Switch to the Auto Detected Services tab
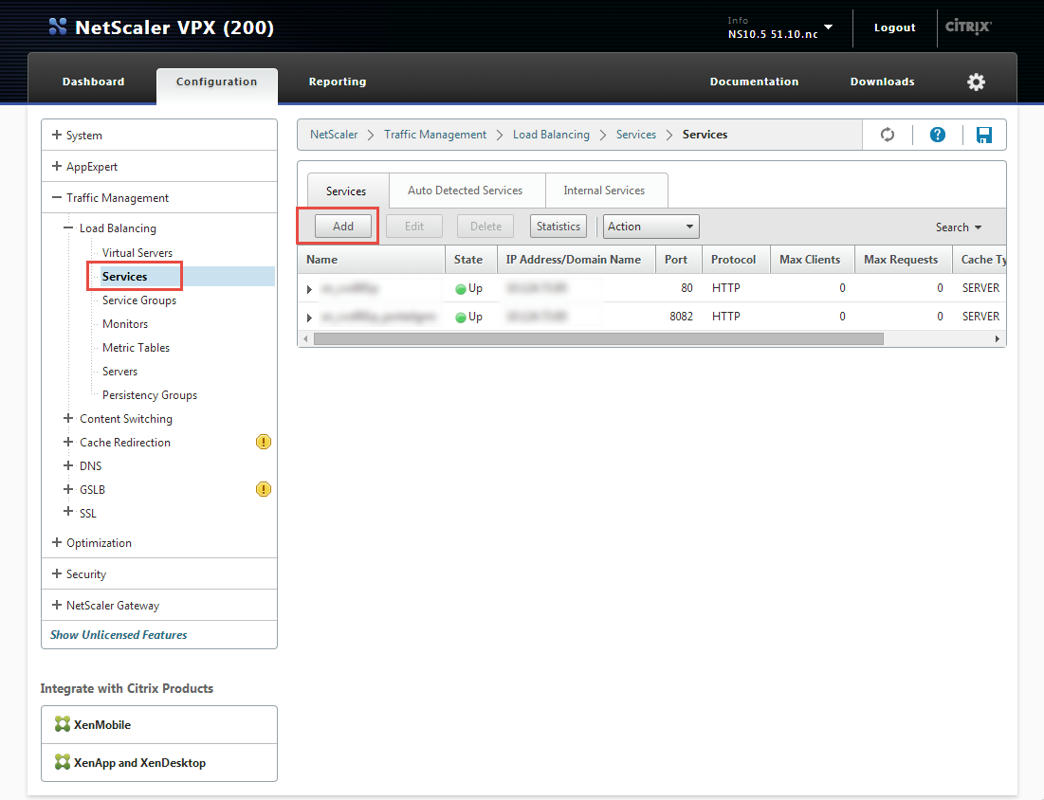 tap(465, 190)
